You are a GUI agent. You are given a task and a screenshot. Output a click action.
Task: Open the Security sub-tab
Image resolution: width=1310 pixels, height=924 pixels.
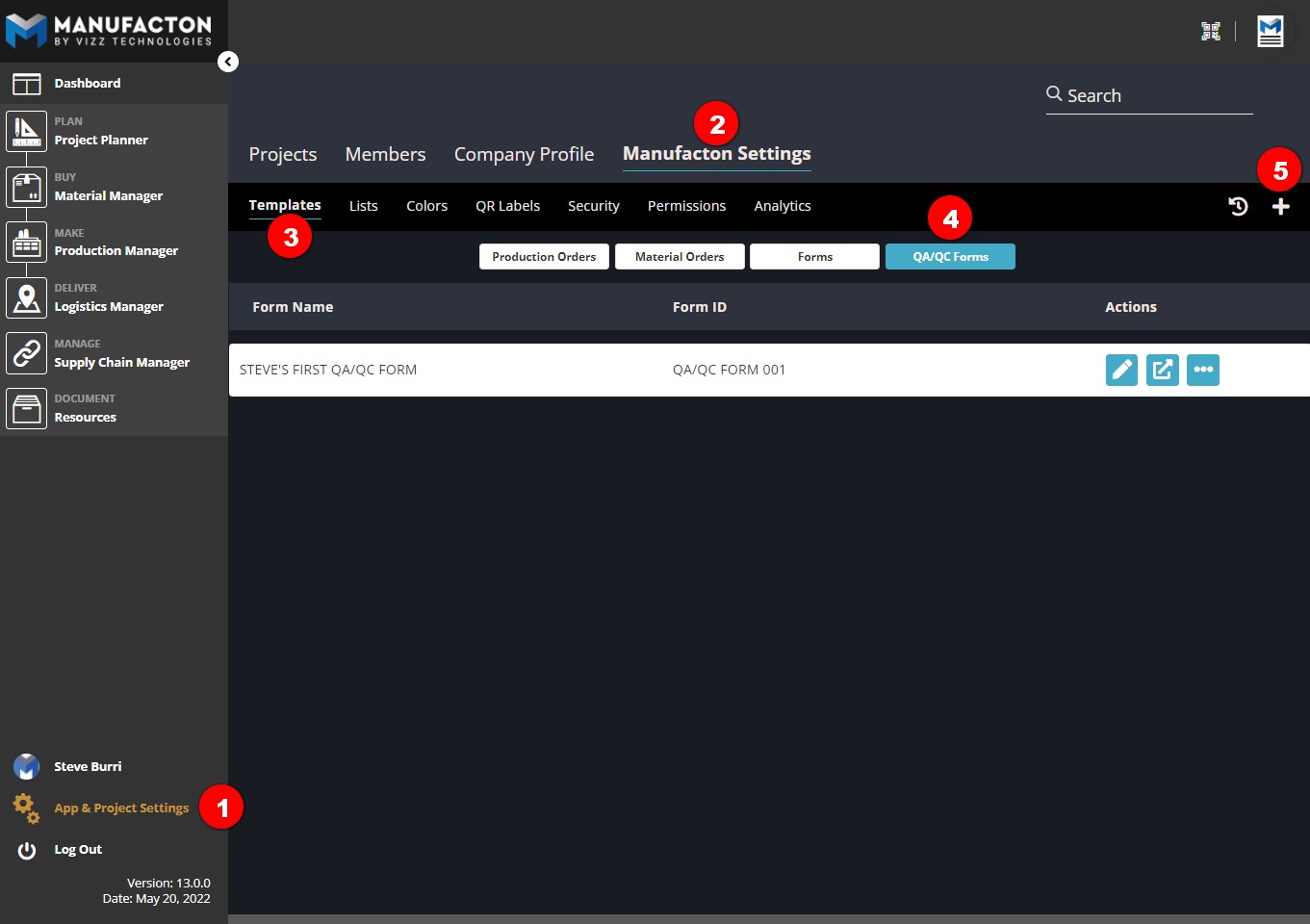(x=594, y=206)
